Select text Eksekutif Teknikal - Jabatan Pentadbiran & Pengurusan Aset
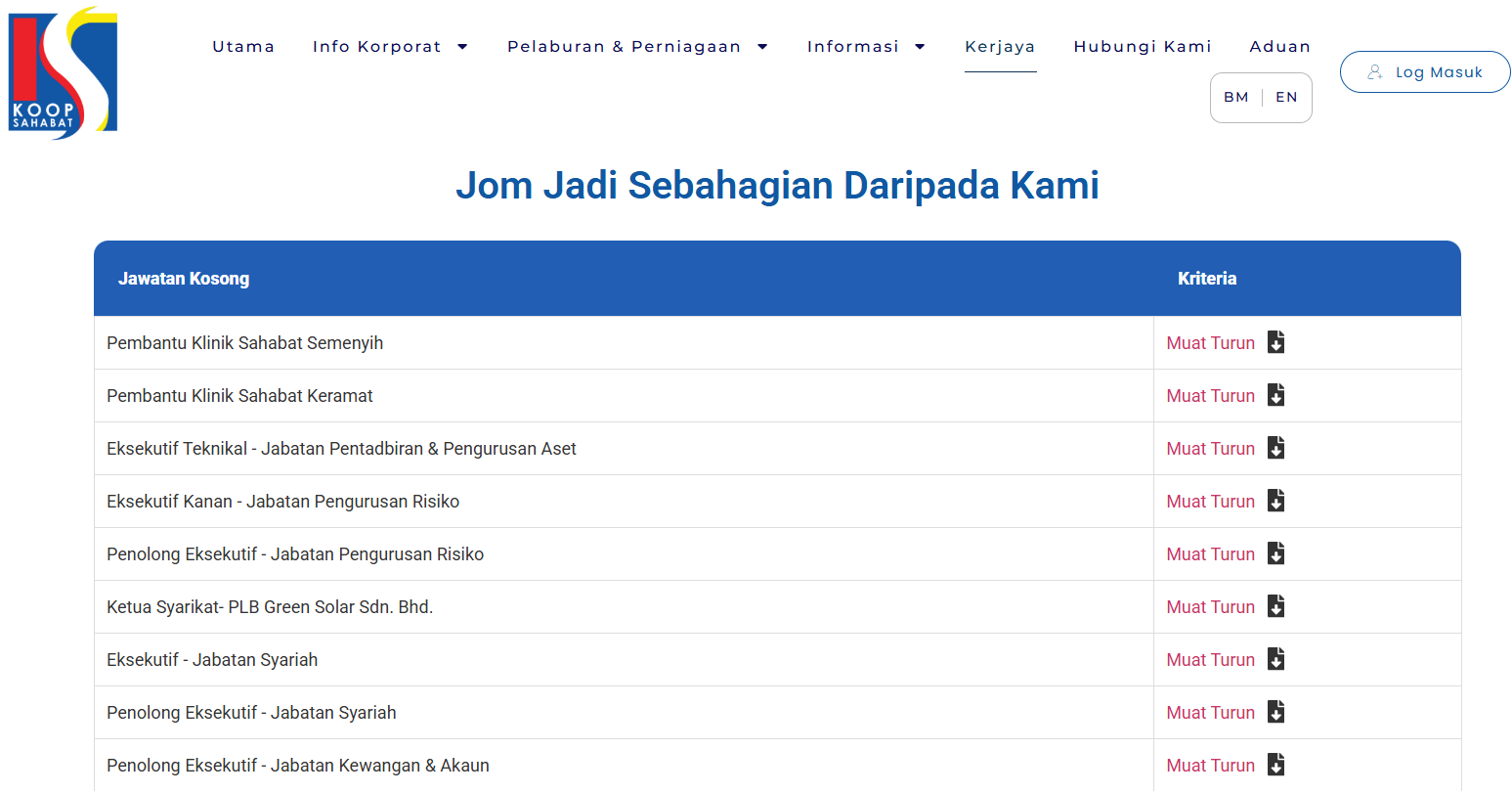Viewport: 1512px width, 794px height. coord(341,449)
